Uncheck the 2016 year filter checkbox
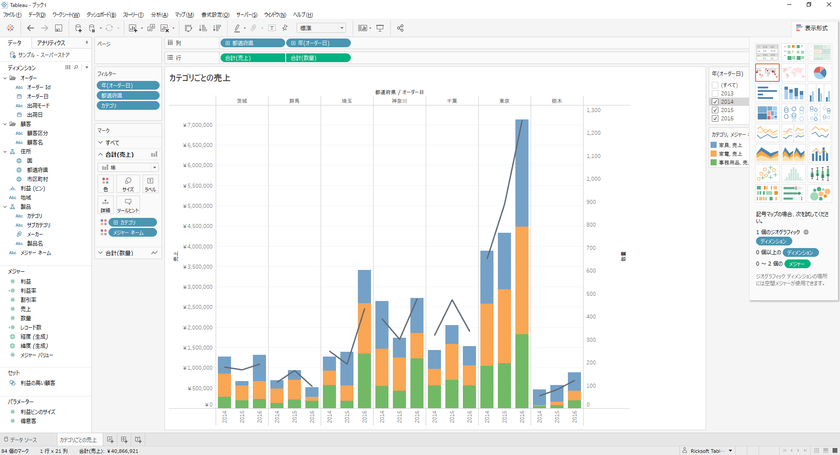840x455 pixels. [715, 118]
